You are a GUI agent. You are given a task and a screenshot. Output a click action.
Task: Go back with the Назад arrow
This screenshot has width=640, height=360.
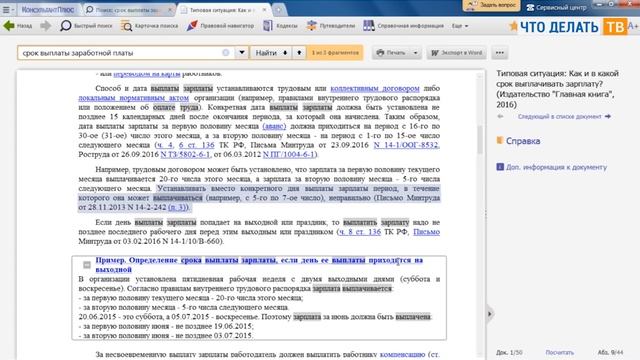18,26
